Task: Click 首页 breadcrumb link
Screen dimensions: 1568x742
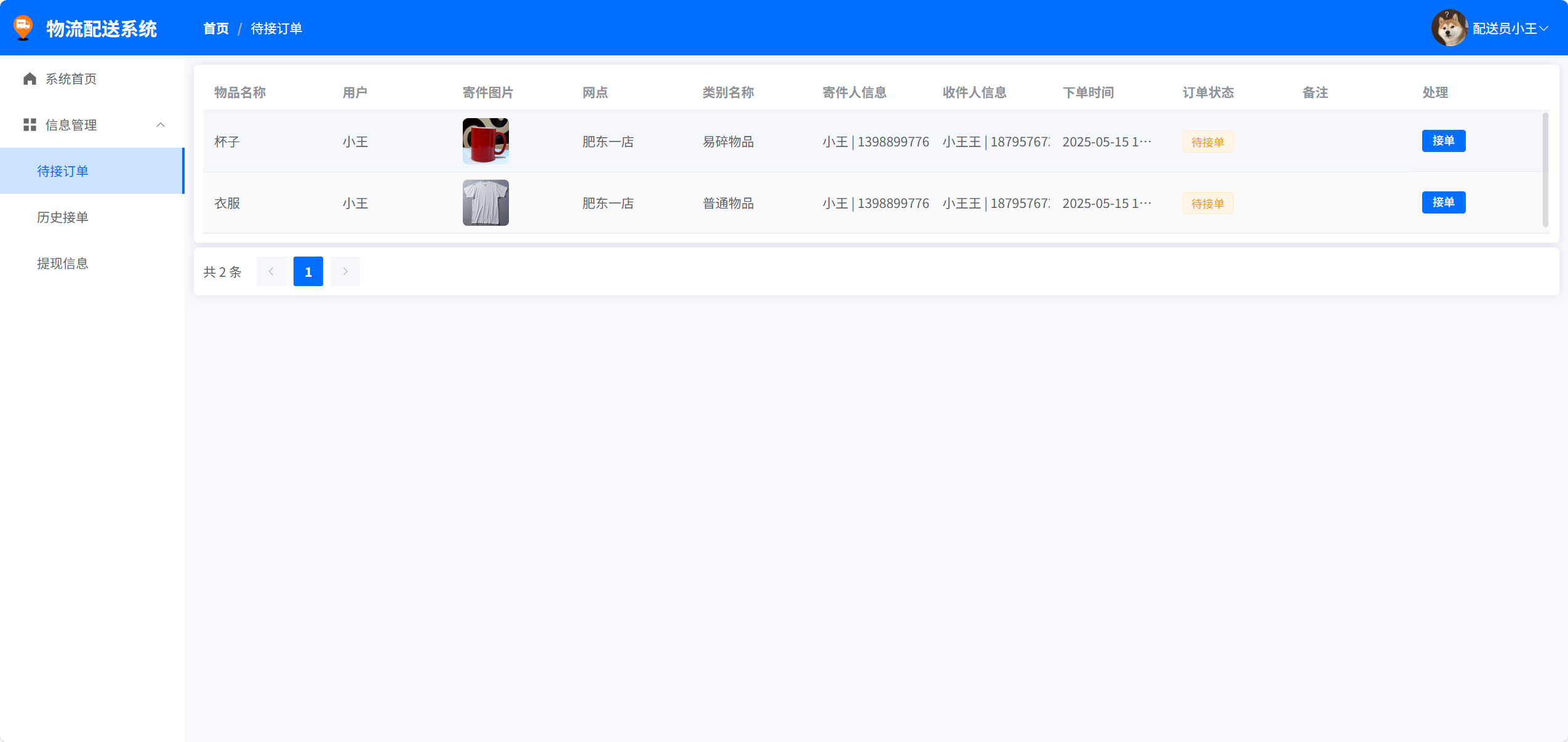Action: [x=216, y=28]
